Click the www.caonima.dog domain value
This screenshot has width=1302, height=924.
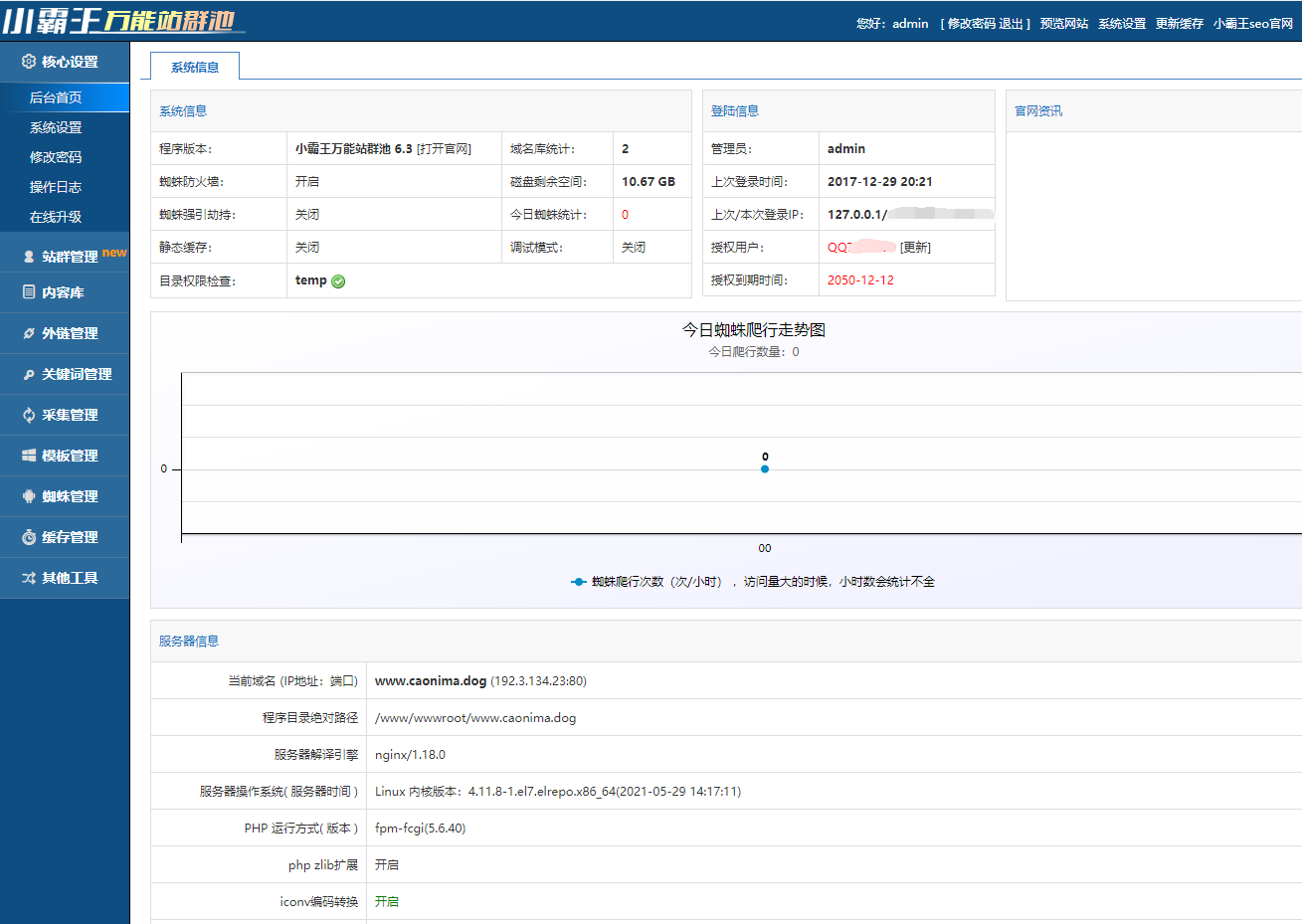click(431, 681)
